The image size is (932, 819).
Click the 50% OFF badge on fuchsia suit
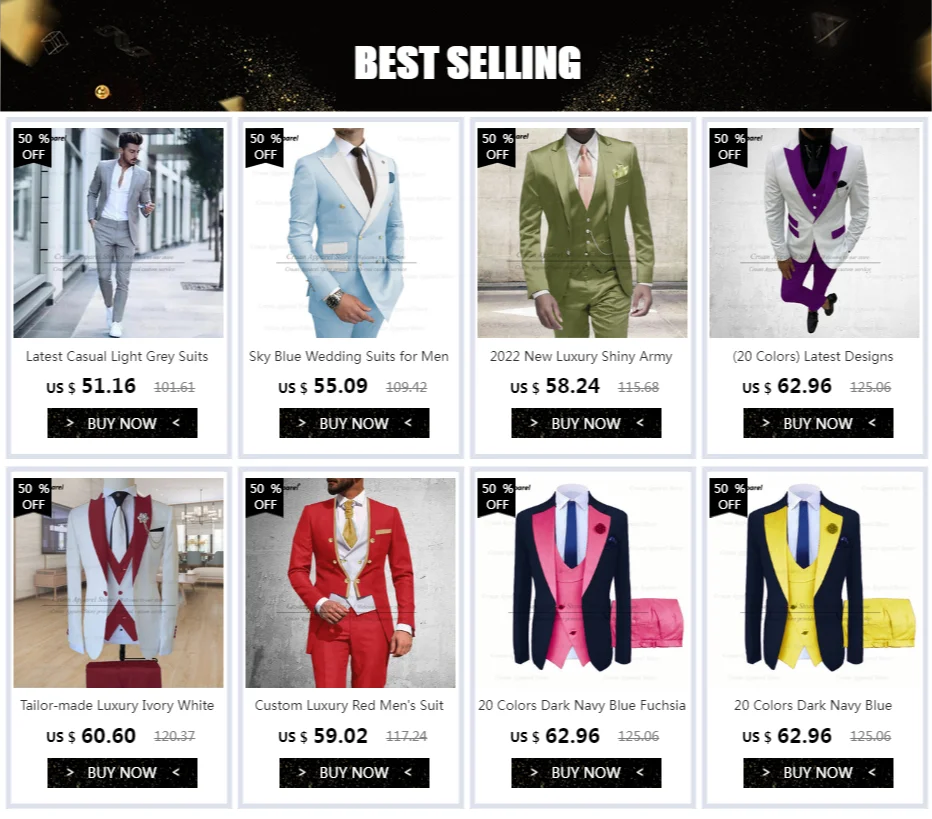(x=496, y=497)
